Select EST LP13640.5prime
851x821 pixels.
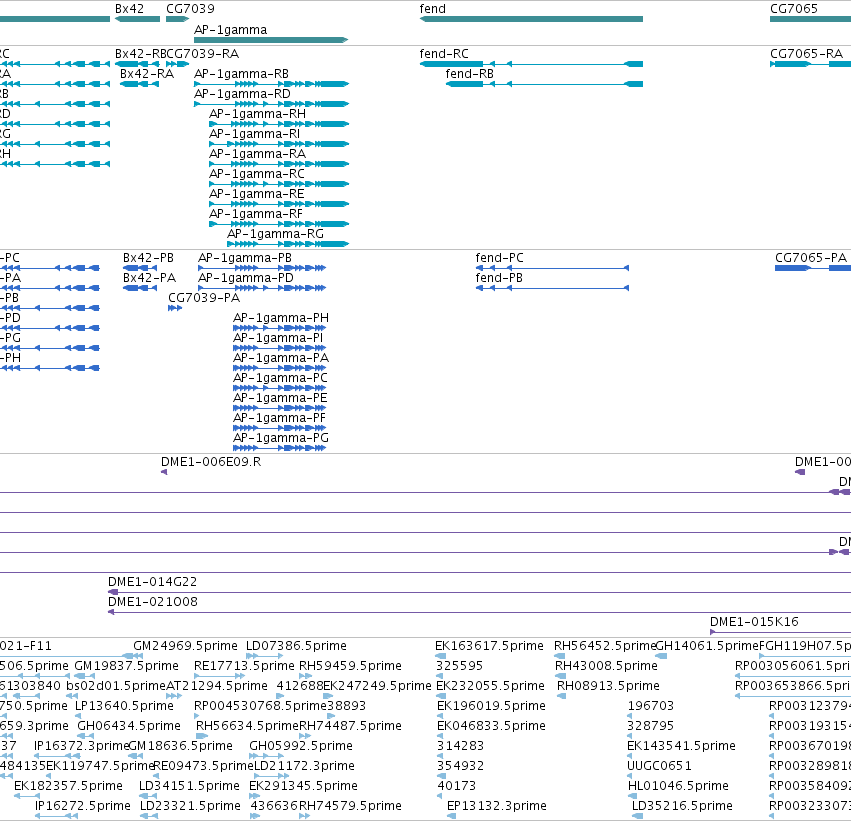[x=124, y=706]
